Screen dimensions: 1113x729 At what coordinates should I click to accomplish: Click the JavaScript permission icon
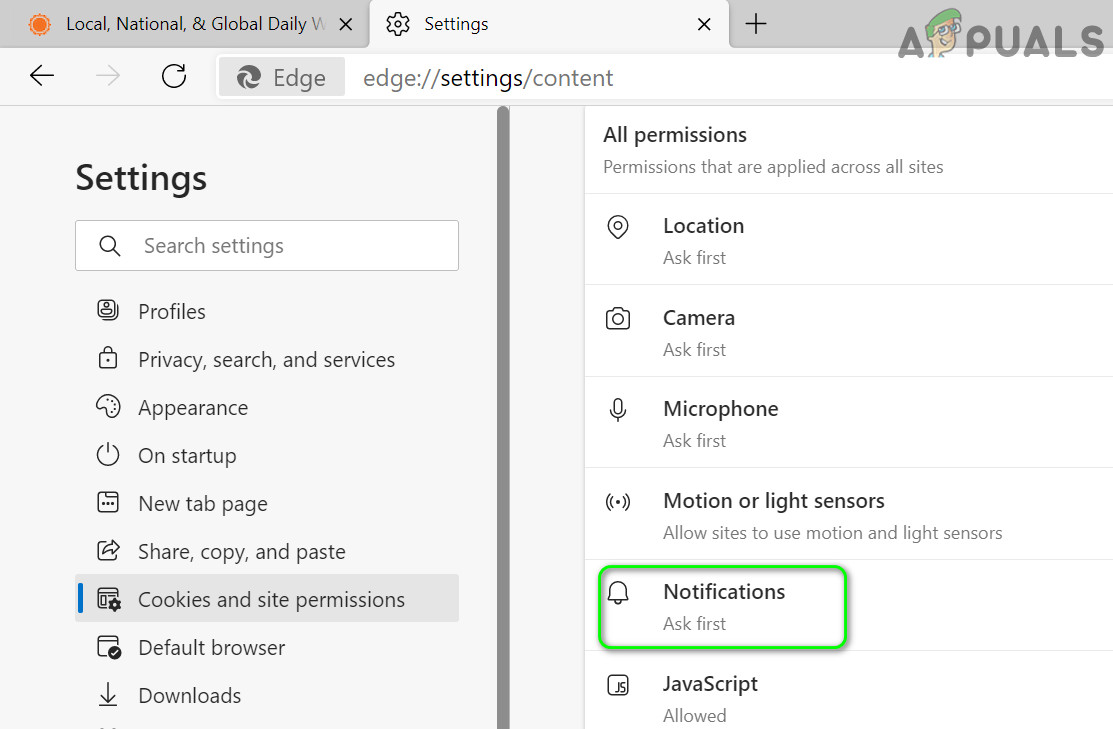click(x=618, y=686)
